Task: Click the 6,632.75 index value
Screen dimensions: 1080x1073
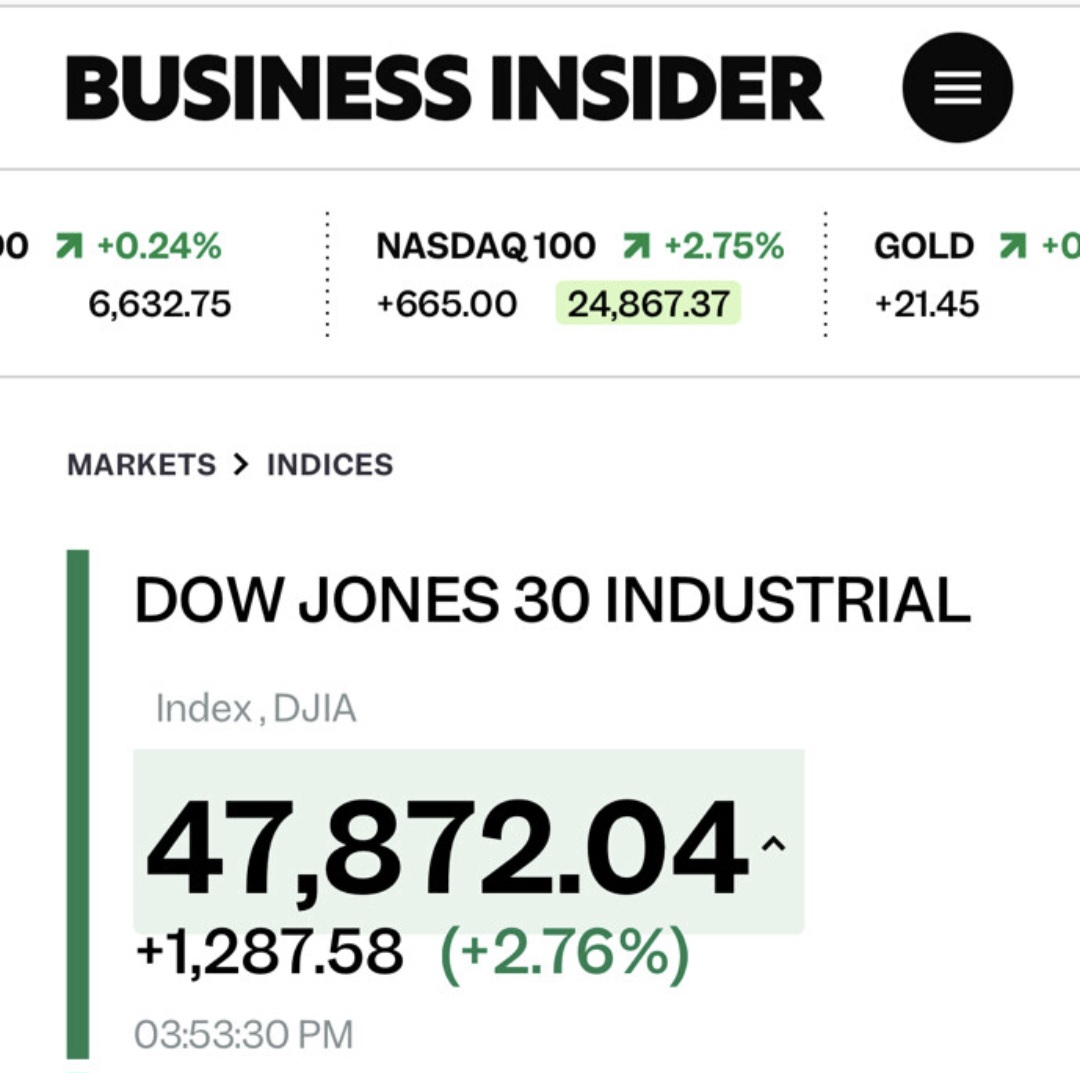Action: pyautogui.click(x=160, y=303)
